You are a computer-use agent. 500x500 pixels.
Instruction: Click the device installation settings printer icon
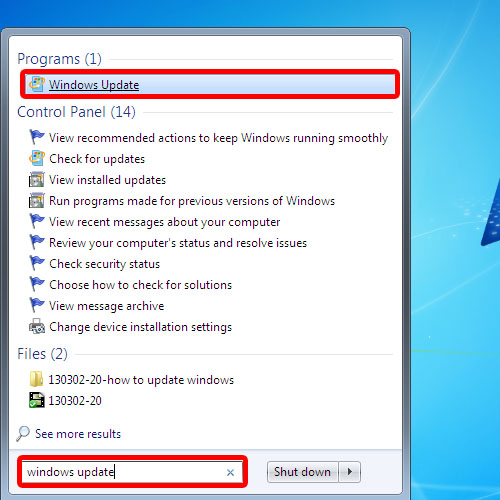pyautogui.click(x=37, y=326)
